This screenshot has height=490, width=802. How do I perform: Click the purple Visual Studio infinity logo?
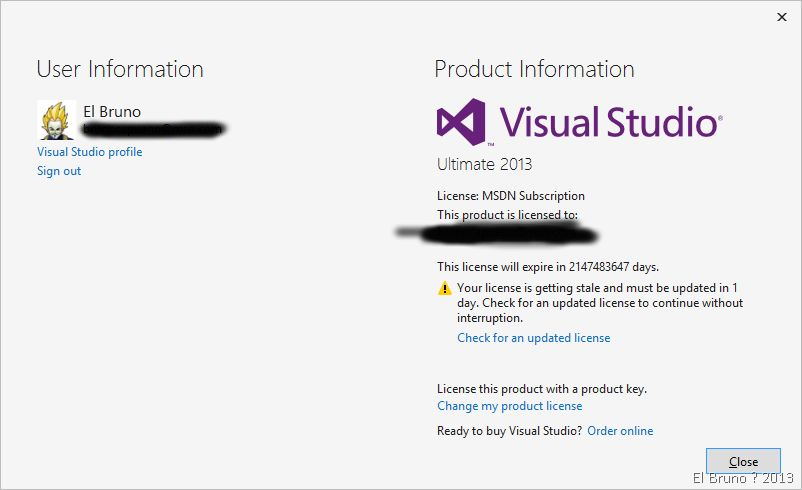460,123
